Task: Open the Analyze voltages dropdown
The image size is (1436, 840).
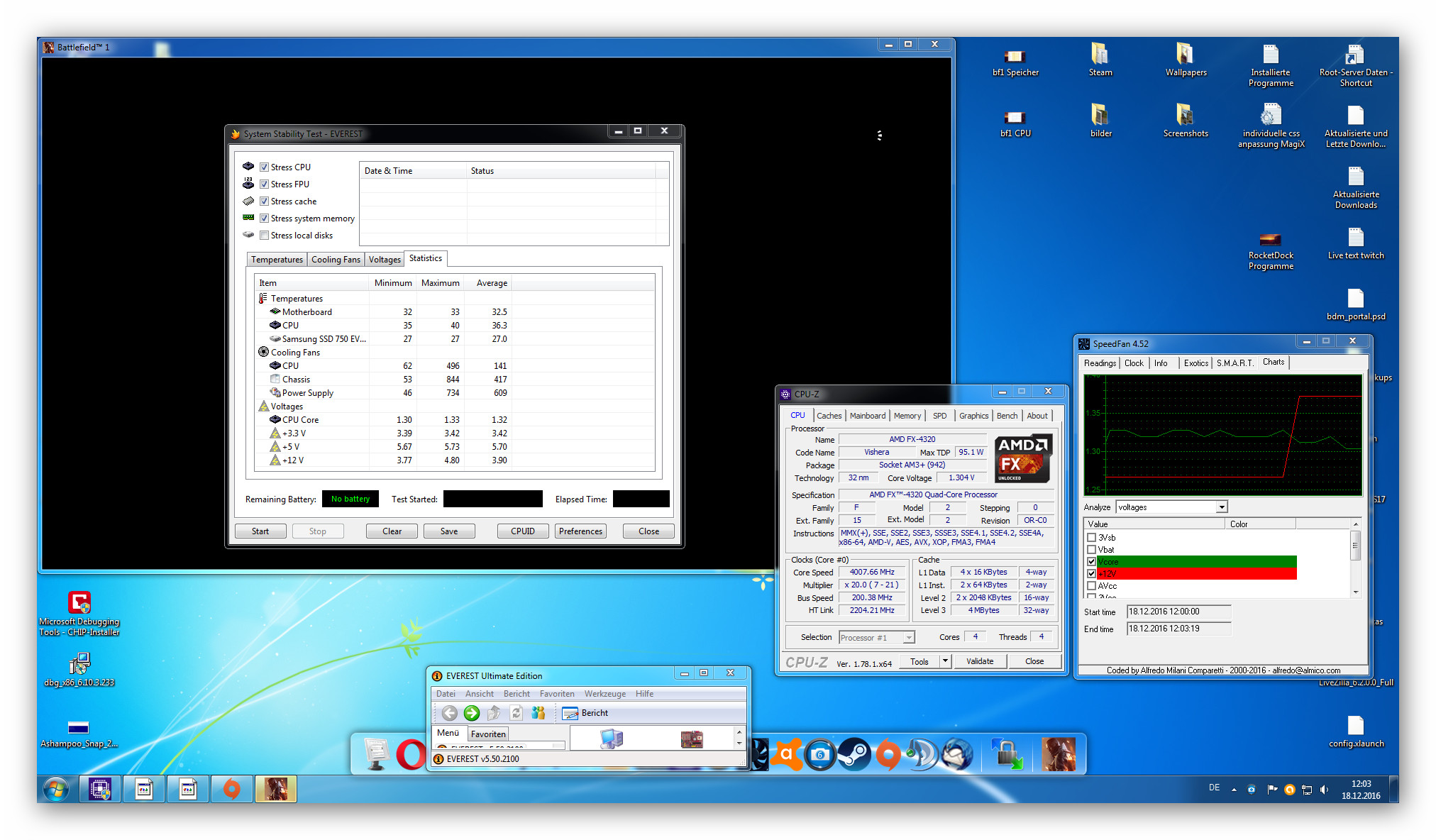Action: tap(1221, 507)
